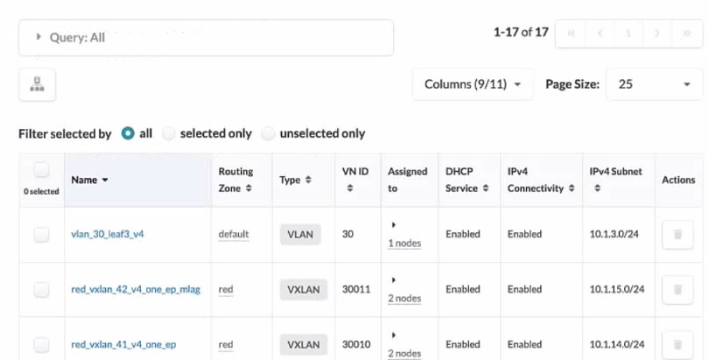Expand 1 nodes for vlan_30_leaf3_v4

coord(404,243)
